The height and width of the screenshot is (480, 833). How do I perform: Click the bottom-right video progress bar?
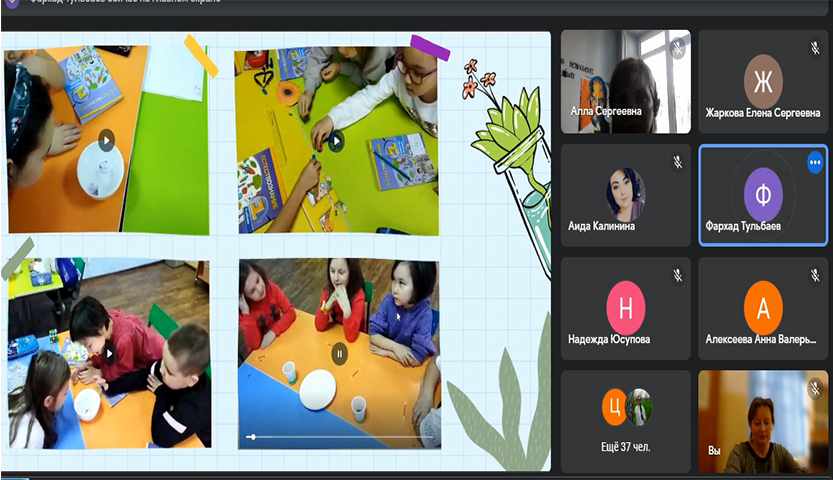338,437
